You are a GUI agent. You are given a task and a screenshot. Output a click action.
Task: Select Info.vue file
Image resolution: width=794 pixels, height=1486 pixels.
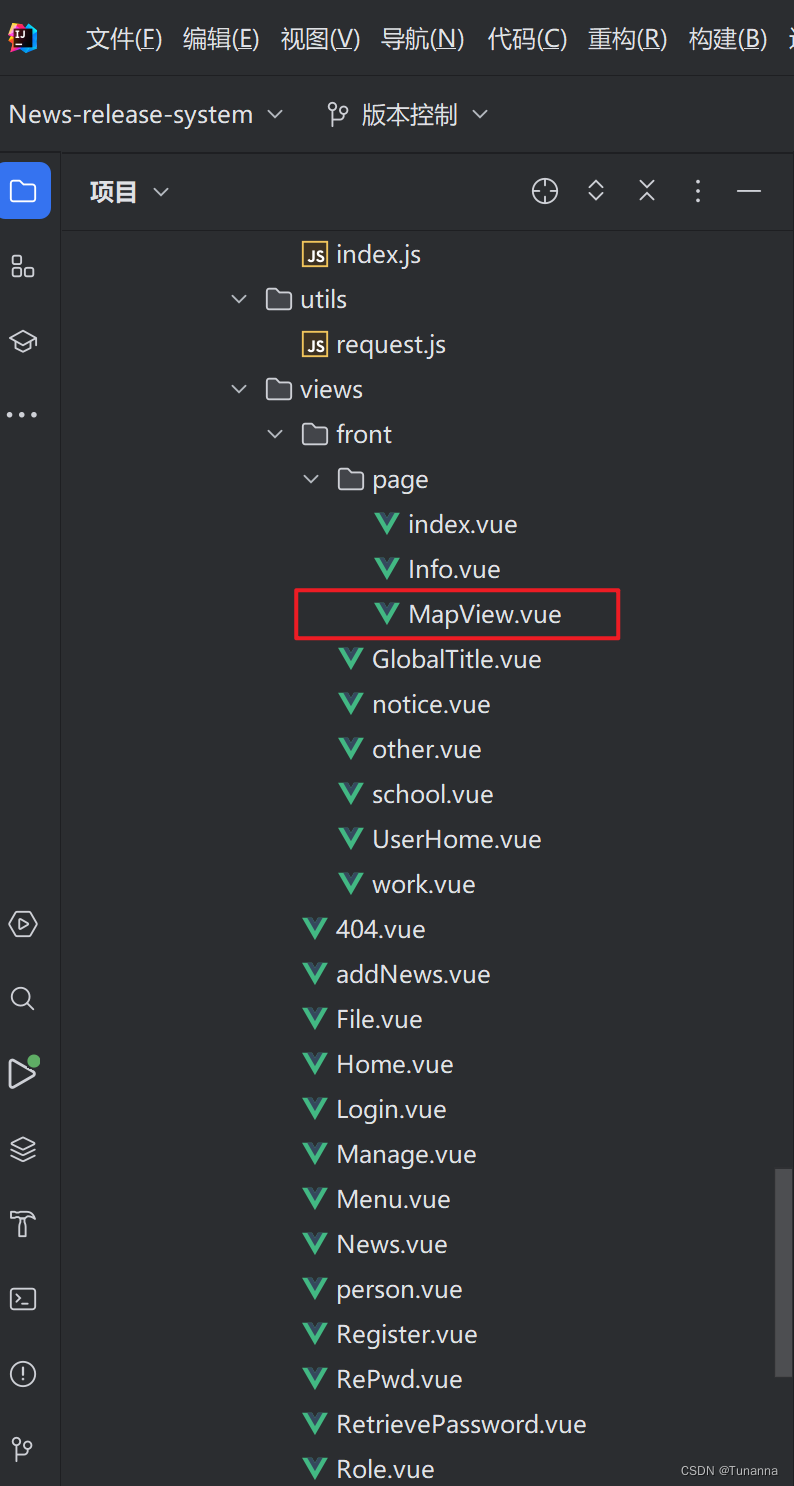point(454,569)
